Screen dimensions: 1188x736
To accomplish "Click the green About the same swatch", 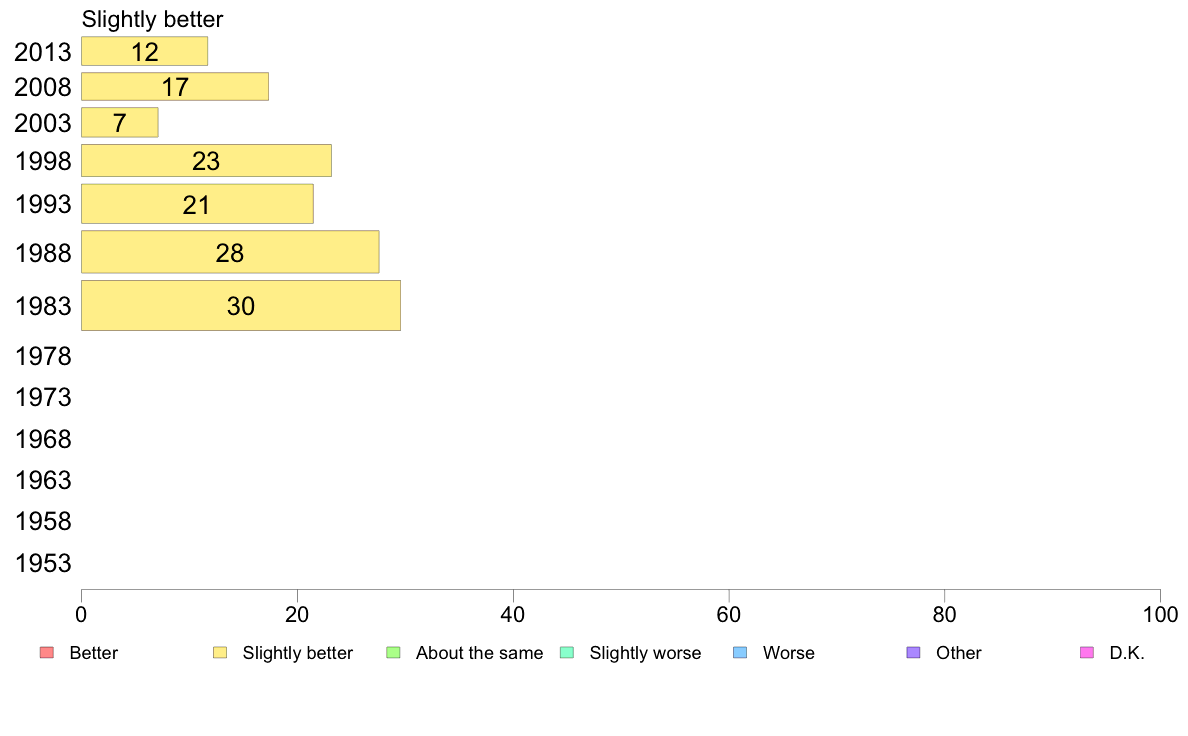I will pos(393,653).
